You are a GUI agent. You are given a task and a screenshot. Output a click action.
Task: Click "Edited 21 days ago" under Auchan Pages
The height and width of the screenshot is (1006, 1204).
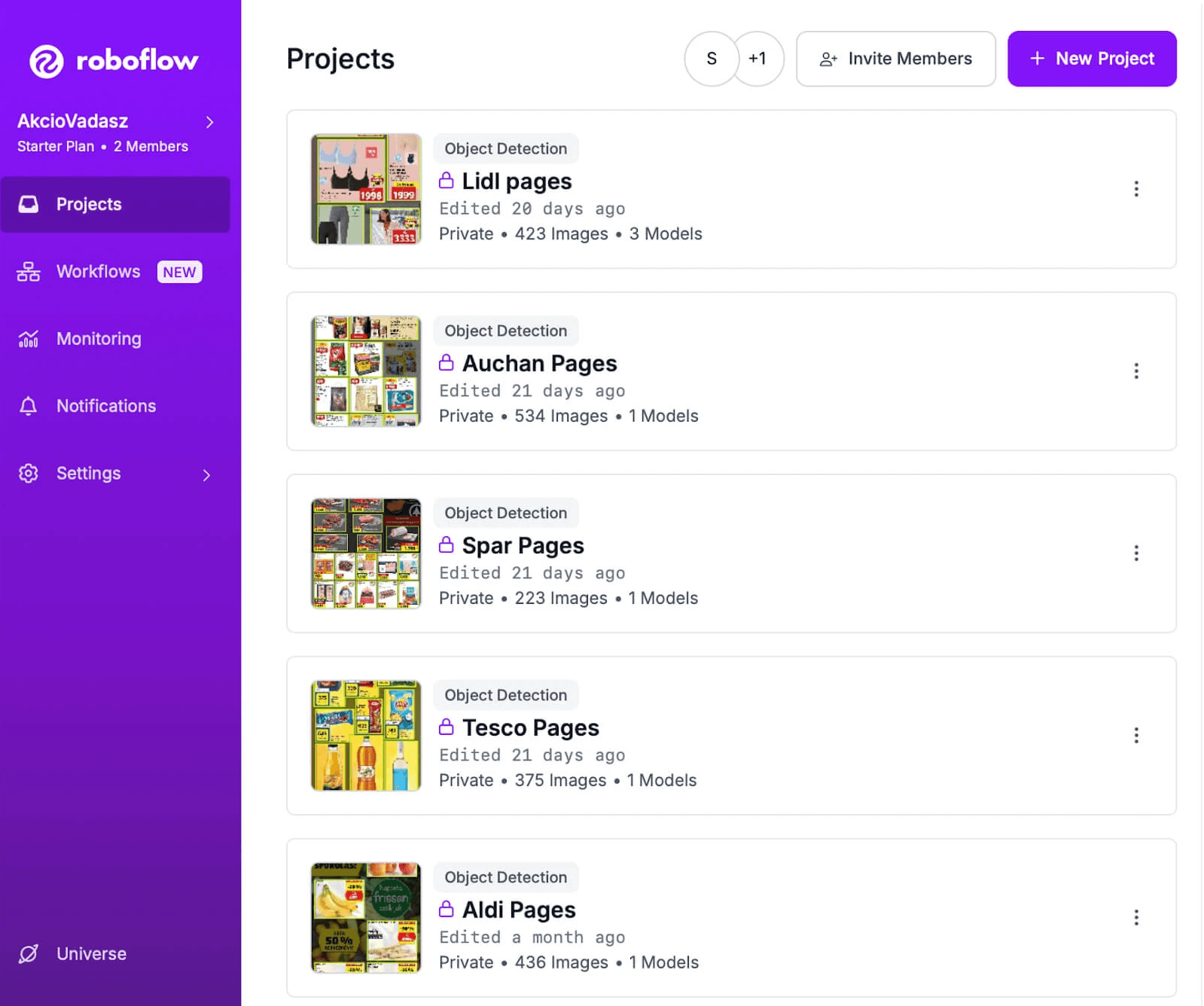tap(532, 391)
